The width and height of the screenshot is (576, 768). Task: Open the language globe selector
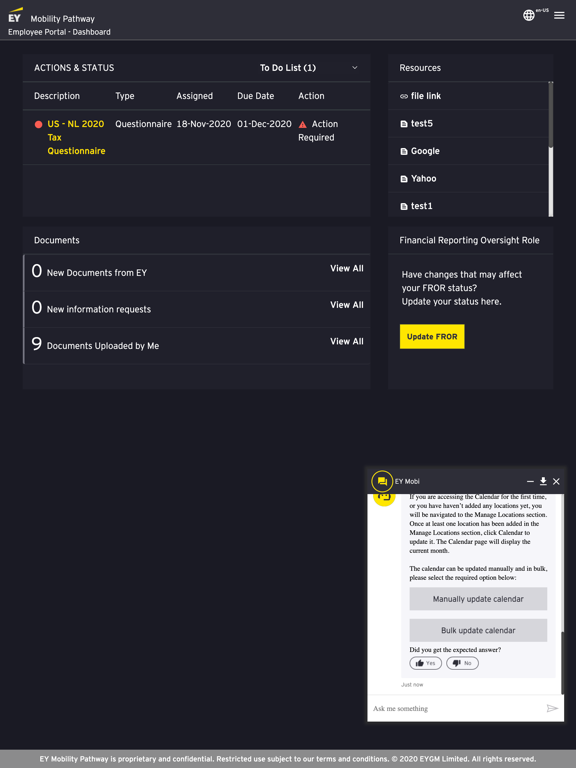[x=528, y=15]
